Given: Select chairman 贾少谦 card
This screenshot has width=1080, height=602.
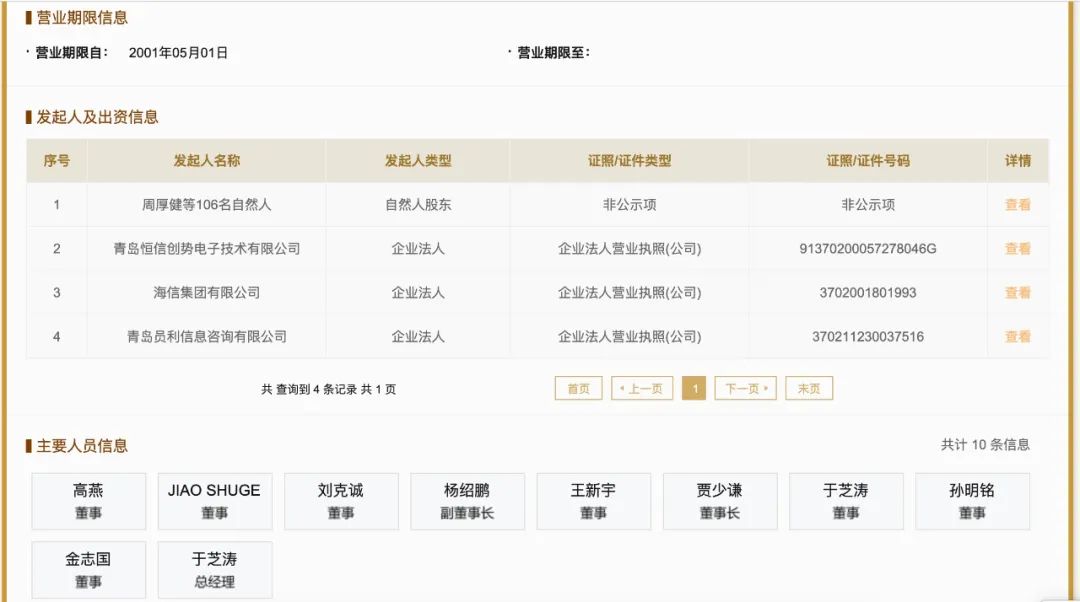Looking at the screenshot, I should tap(719, 500).
